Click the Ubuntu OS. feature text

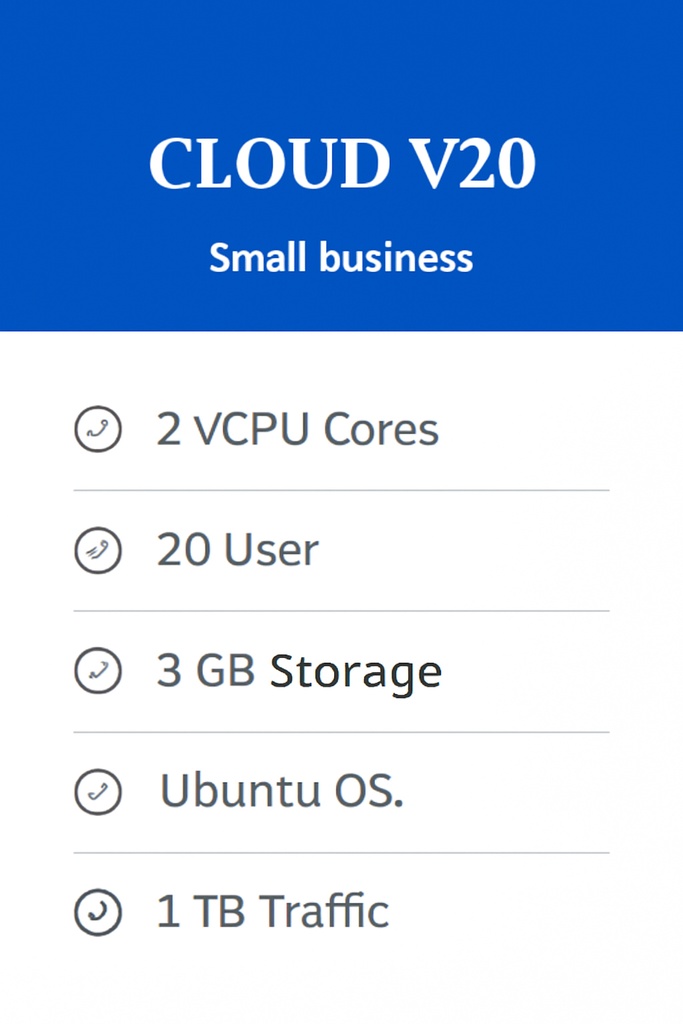click(x=281, y=792)
